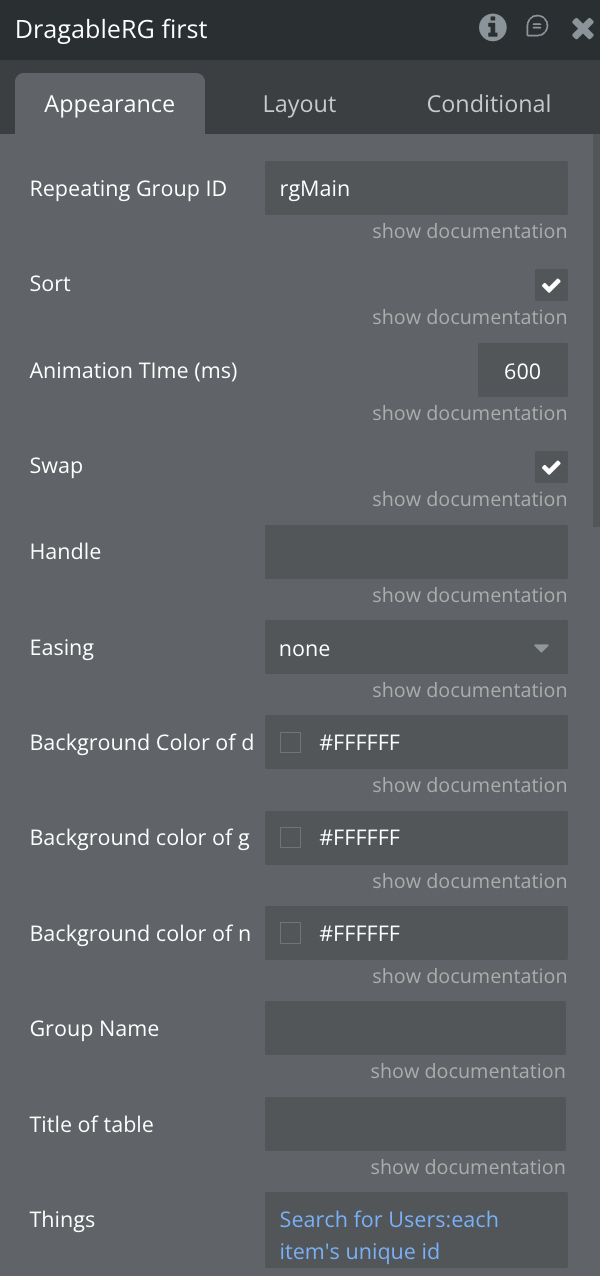Screen dimensions: 600x1276
Task: Open first Background Color swatch
Action: tap(291, 743)
